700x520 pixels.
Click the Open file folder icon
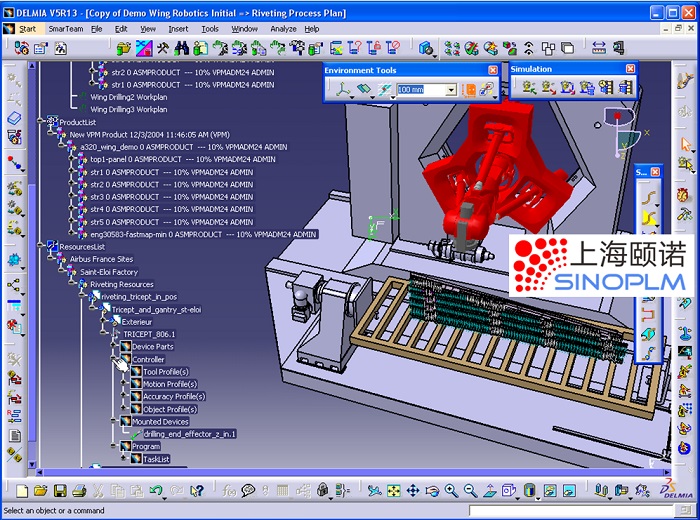click(41, 491)
